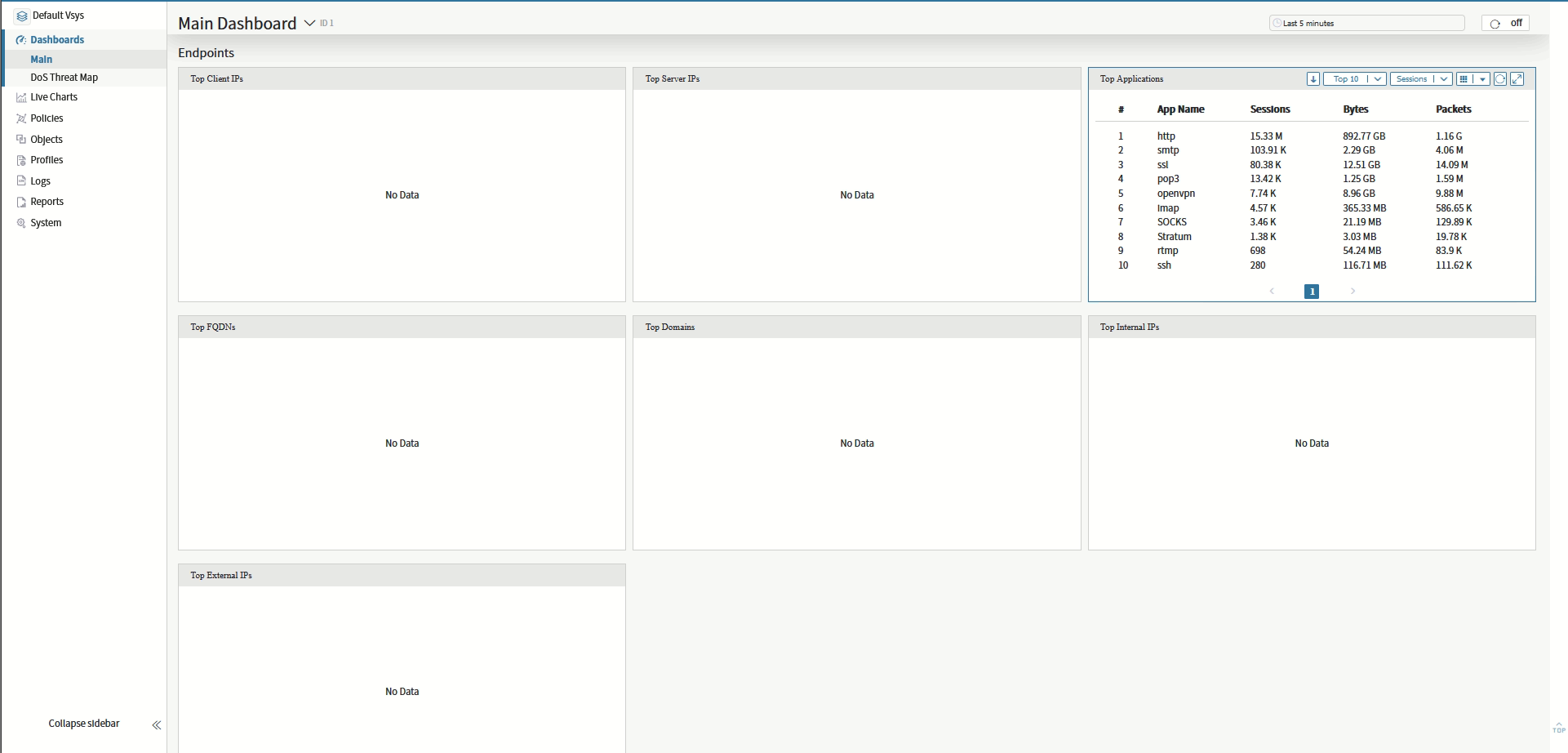The image size is (1568, 753).
Task: Click the back-to-top icon at bottom right
Action: click(1559, 728)
